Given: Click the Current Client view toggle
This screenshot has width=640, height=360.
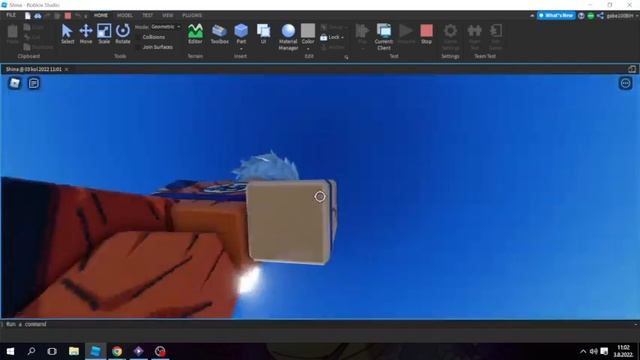Looking at the screenshot, I should tap(384, 37).
